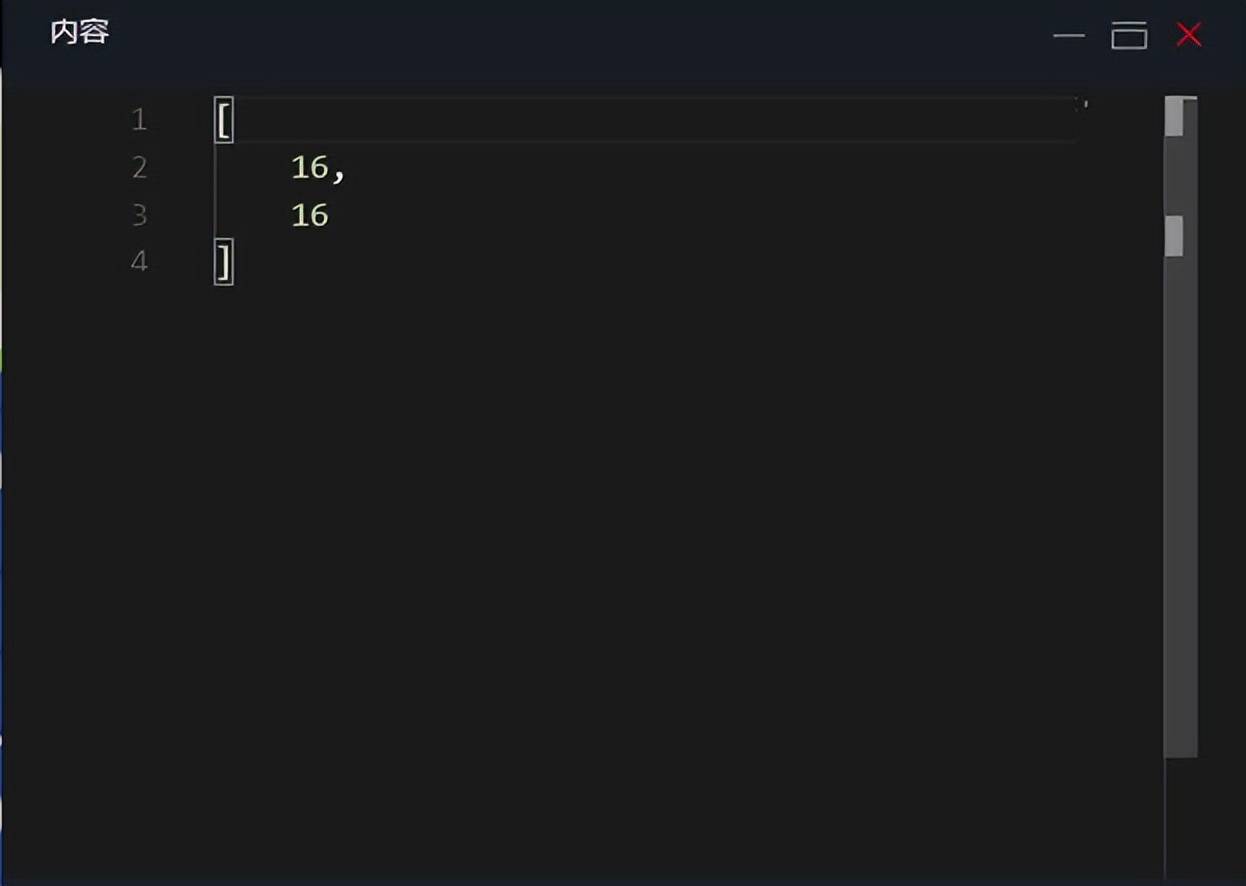Click the second light marker on the scrollbar

click(x=1174, y=236)
